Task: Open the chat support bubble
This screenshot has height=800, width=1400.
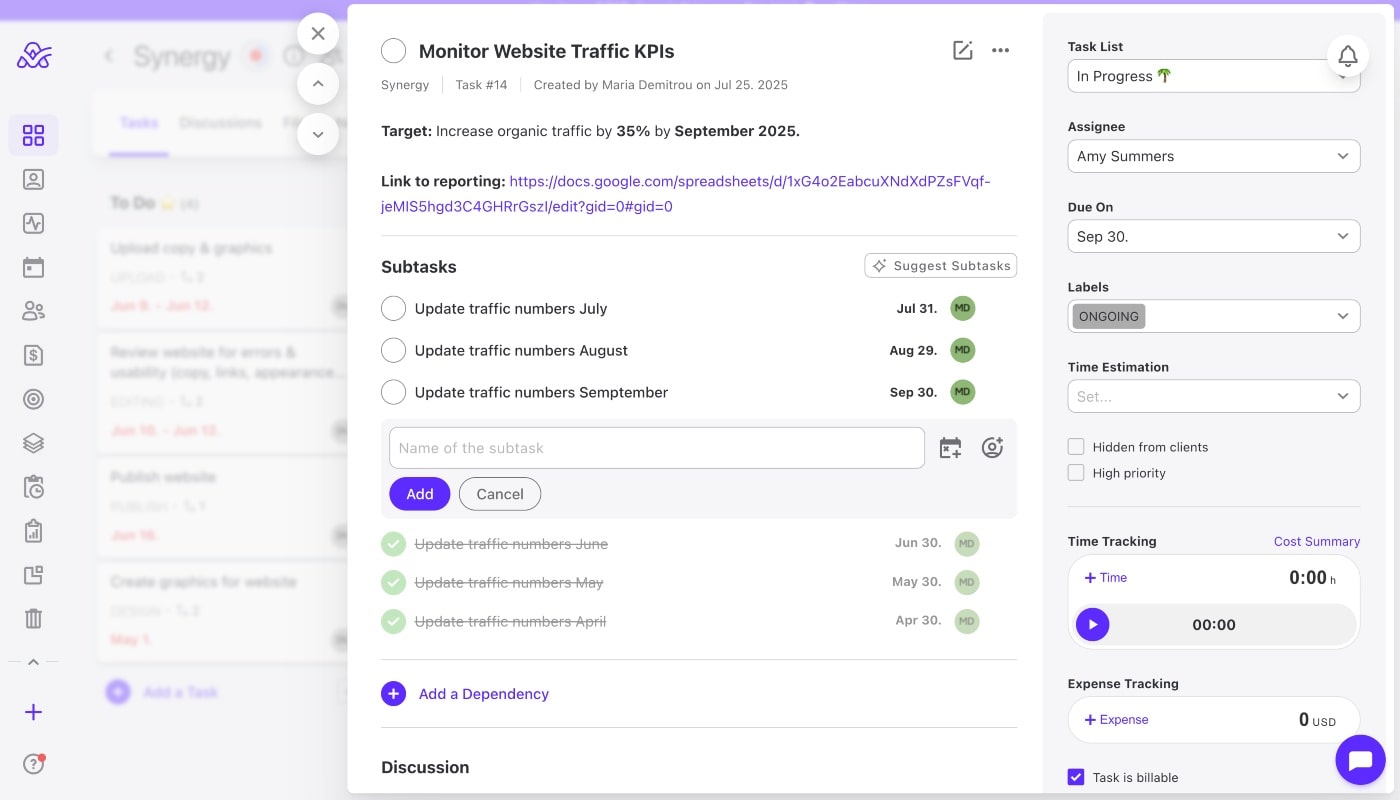Action: coord(1360,761)
